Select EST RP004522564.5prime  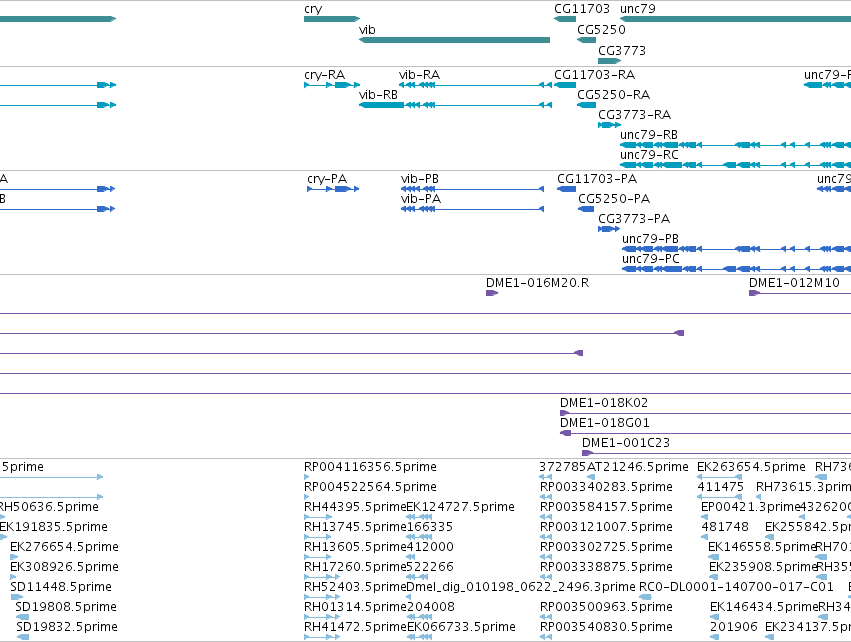pyautogui.click(x=370, y=487)
